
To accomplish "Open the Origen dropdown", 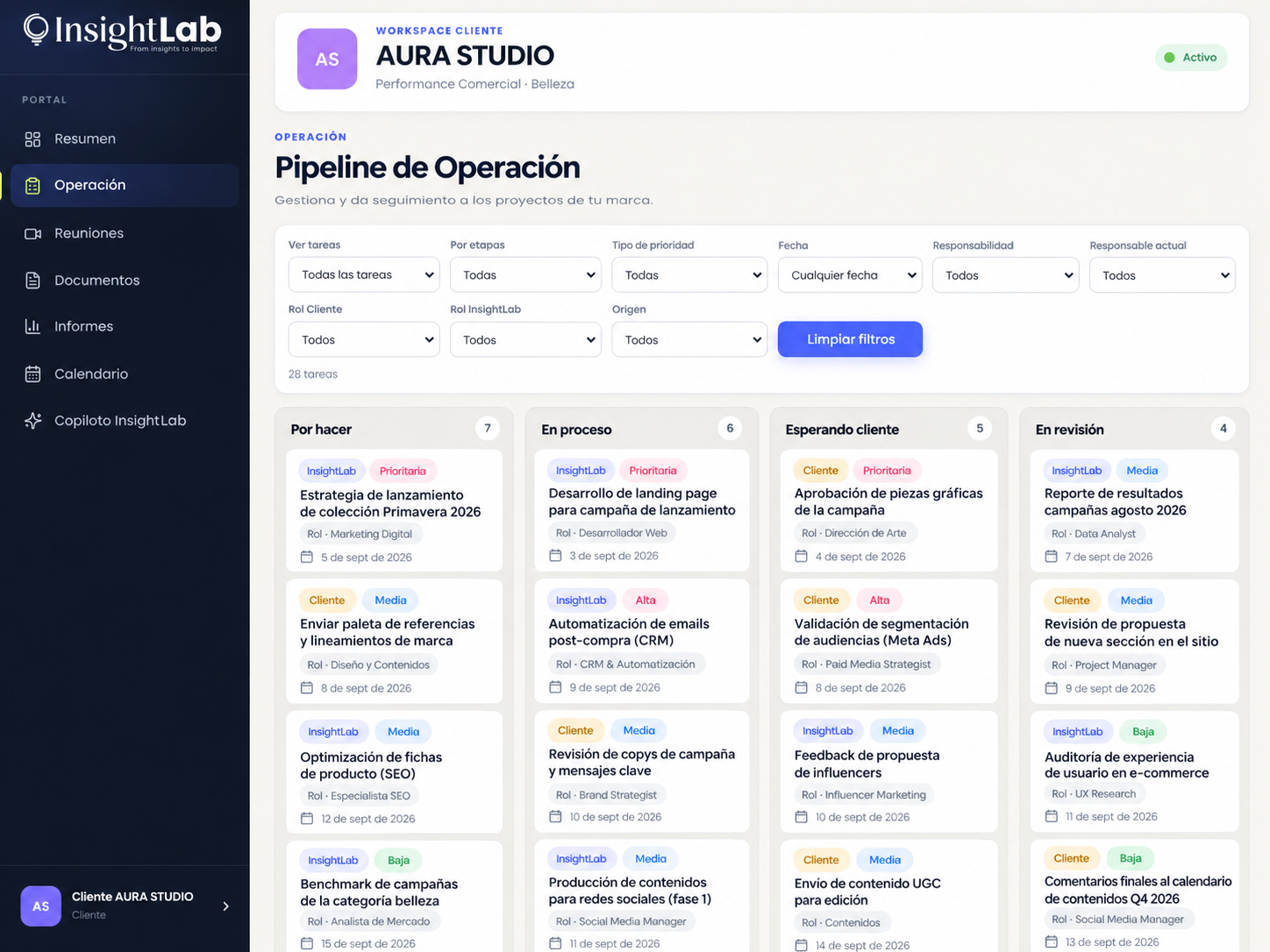I will [x=689, y=339].
